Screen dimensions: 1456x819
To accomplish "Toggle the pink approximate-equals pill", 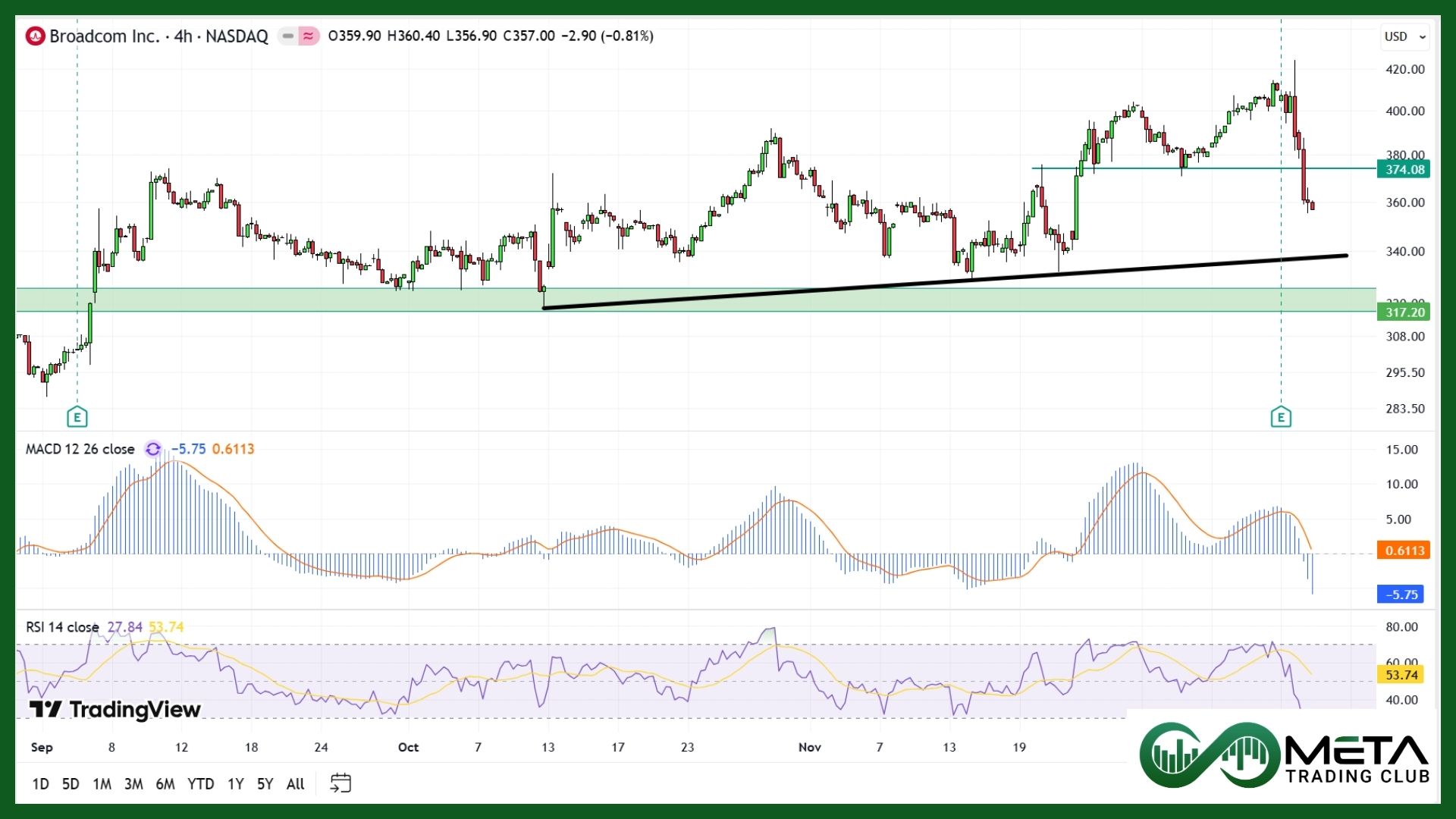I will pyautogui.click(x=308, y=36).
